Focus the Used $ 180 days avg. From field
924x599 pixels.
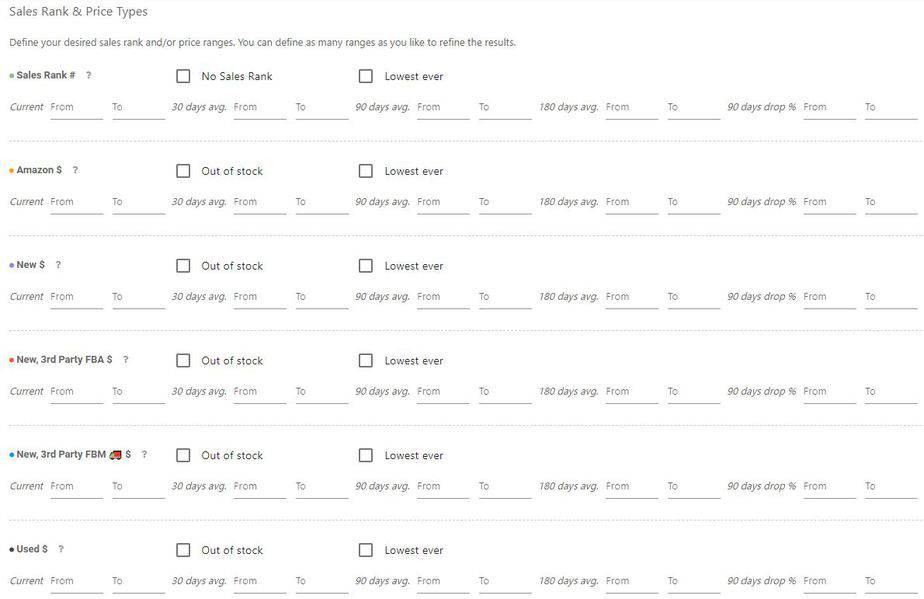tap(632, 582)
